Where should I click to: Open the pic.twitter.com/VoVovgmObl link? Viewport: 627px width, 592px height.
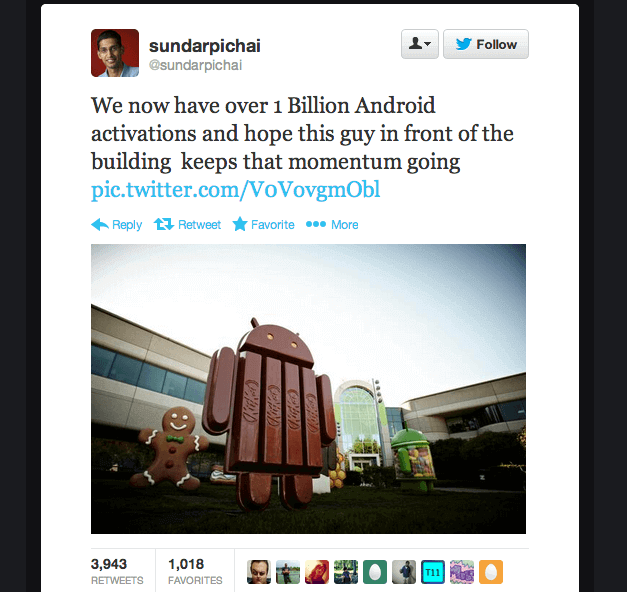point(236,190)
